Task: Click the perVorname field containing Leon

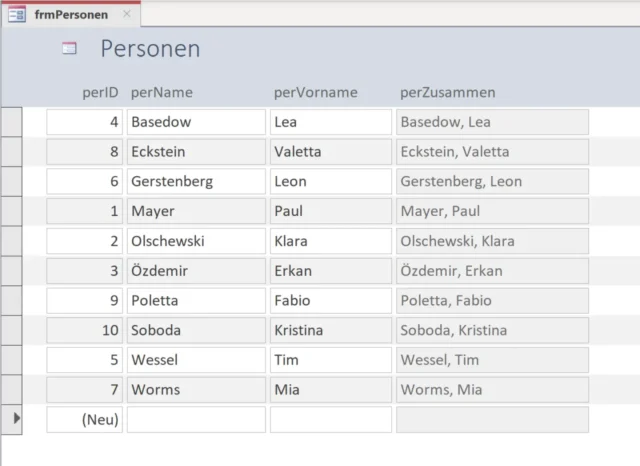Action: pos(330,182)
